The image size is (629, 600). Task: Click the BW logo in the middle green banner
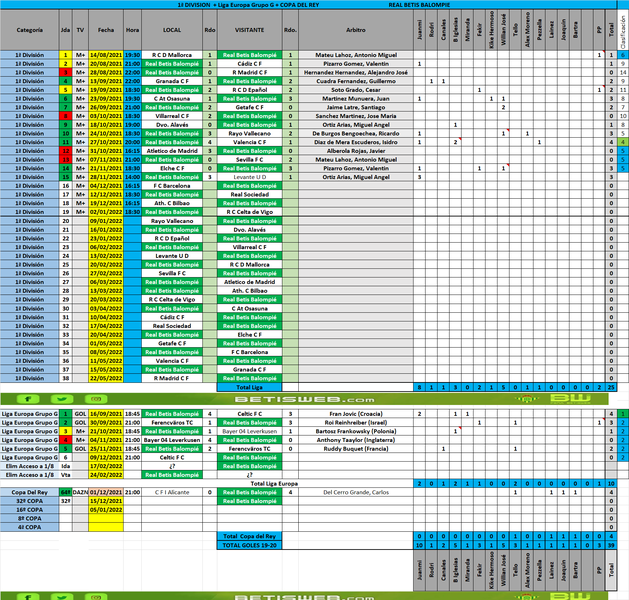pos(570,399)
